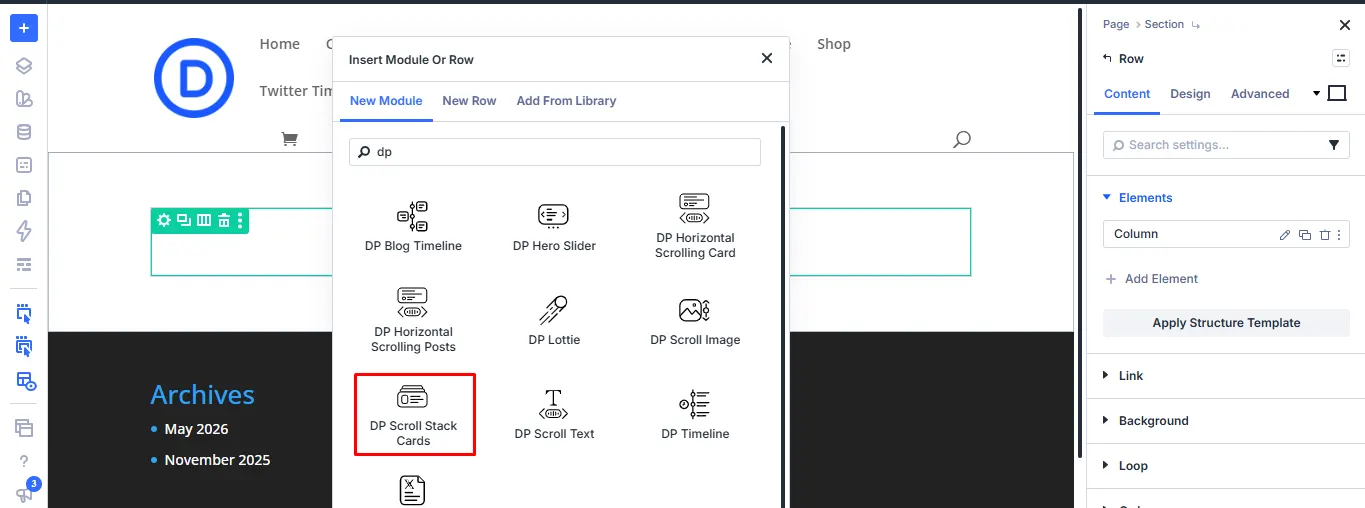
Task: Open the November 2025 archive link
Action: tap(217, 460)
